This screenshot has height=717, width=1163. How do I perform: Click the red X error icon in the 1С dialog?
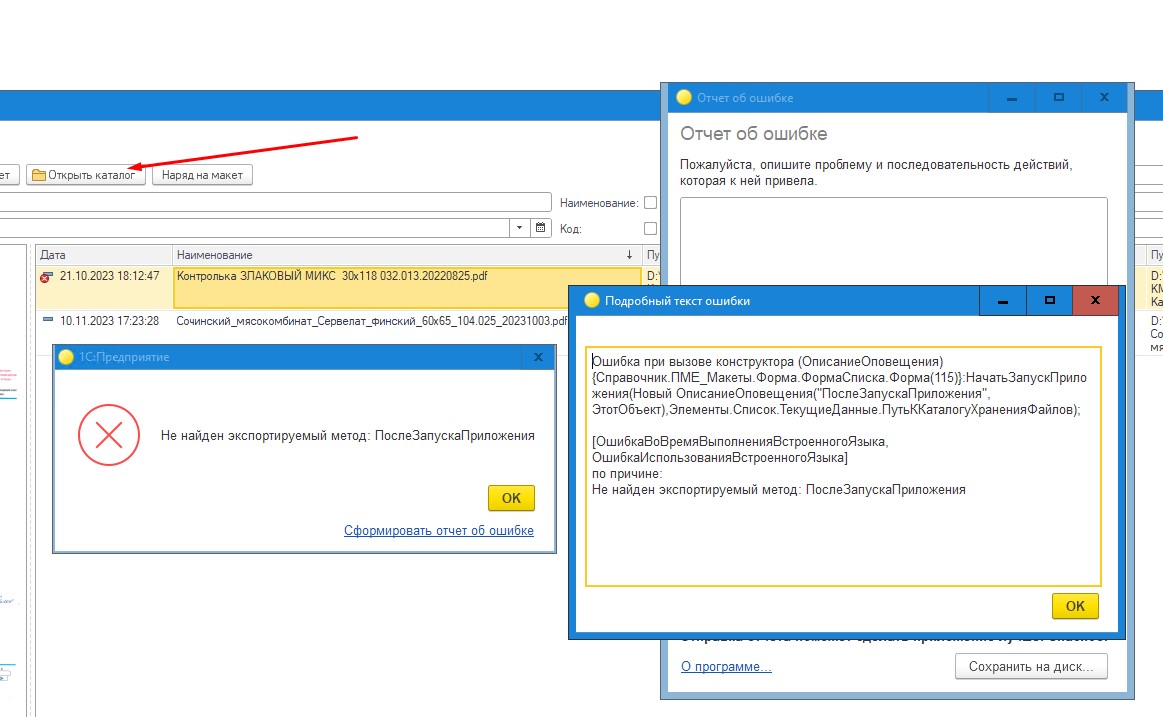tap(109, 435)
